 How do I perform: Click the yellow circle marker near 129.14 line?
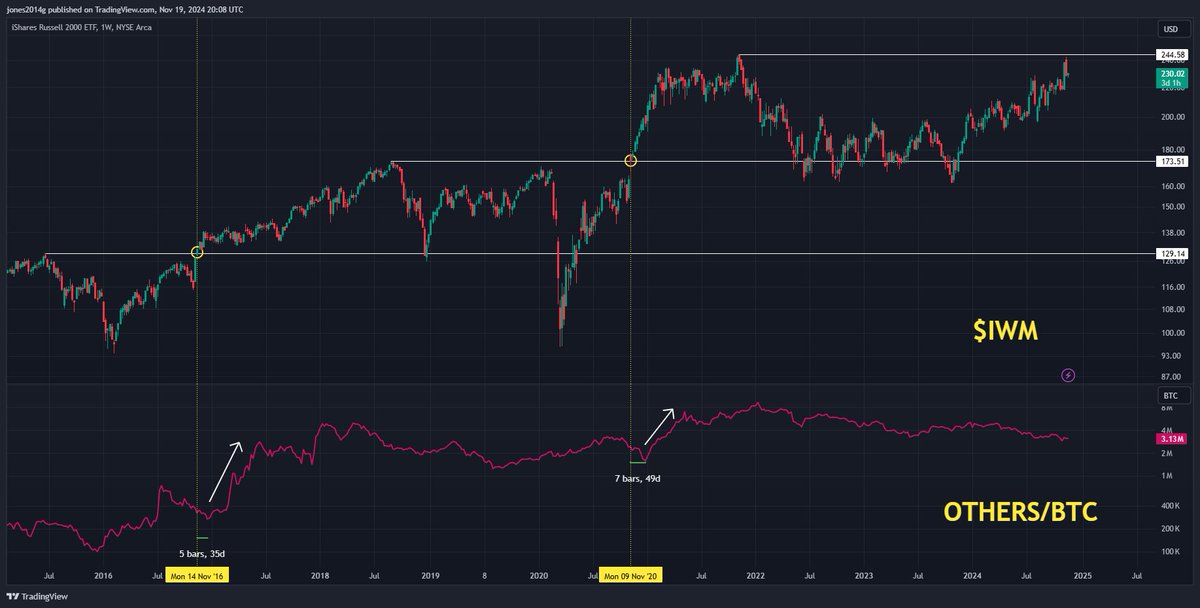click(x=197, y=253)
